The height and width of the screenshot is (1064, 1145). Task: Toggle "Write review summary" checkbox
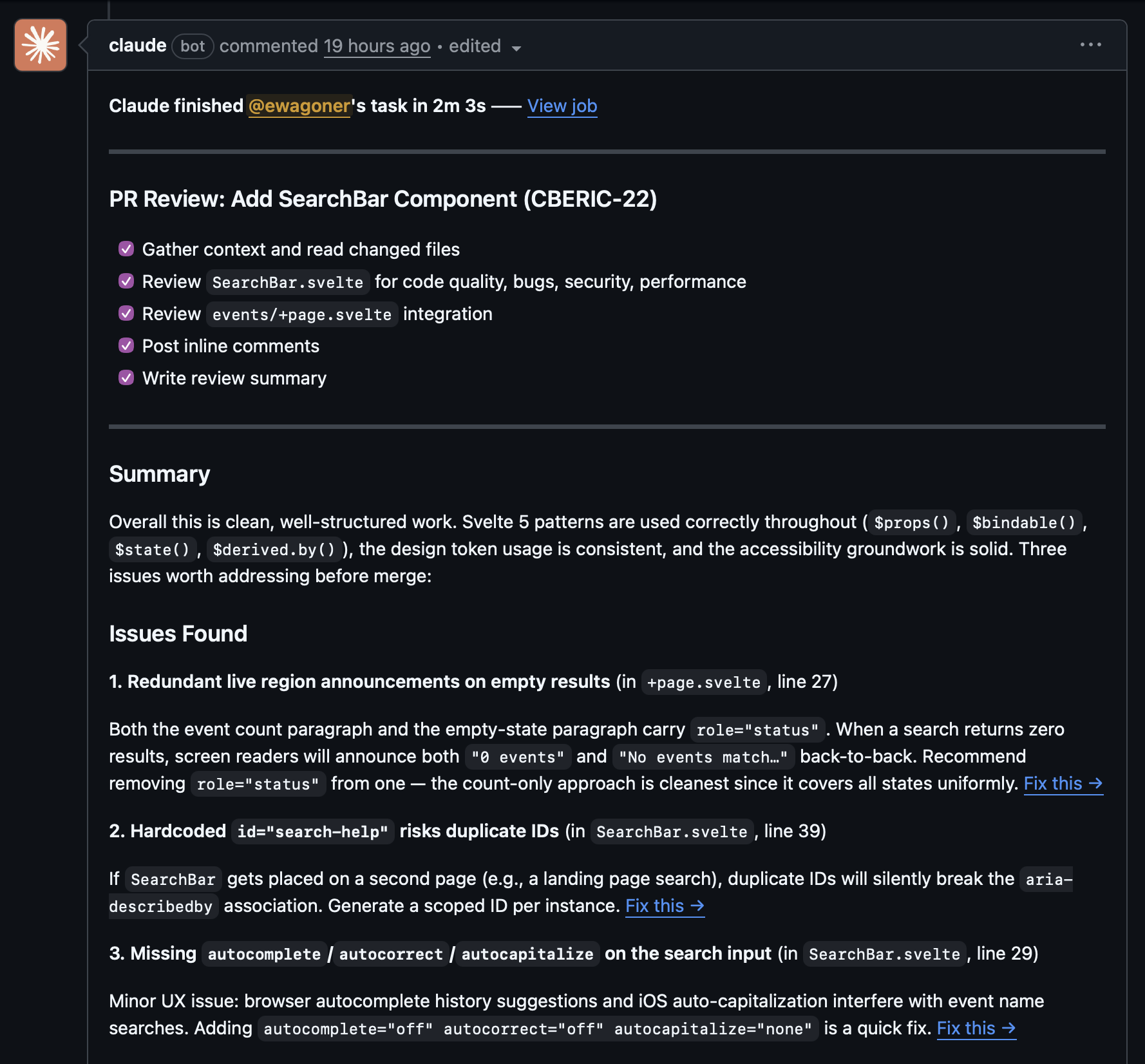(x=126, y=377)
